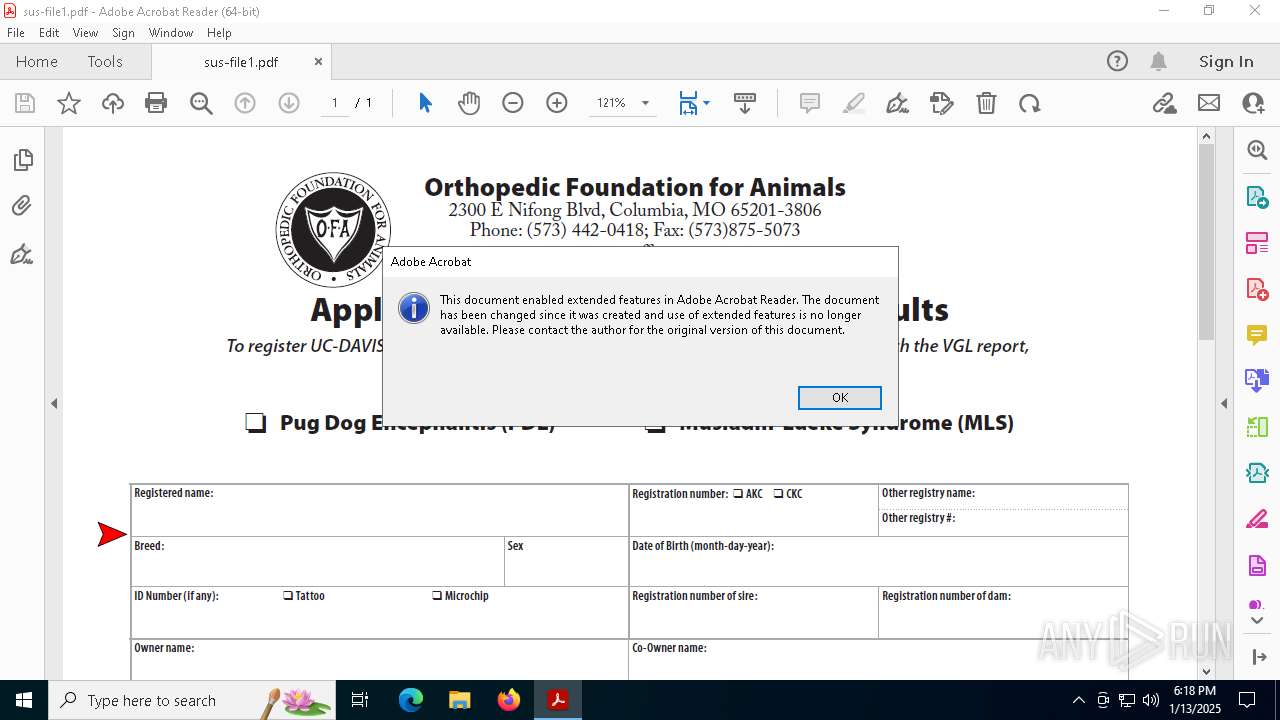
Task: Send file by email
Action: pos(1209,103)
